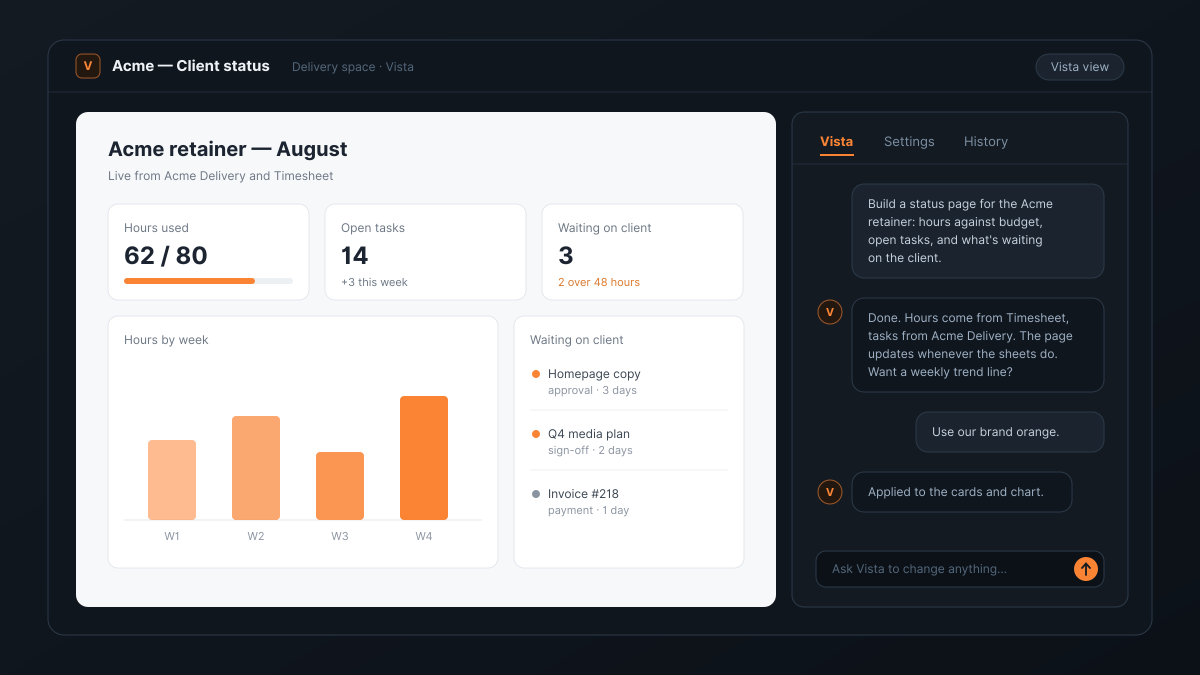Select the tallest W4 bar in chart

pyautogui.click(x=424, y=458)
